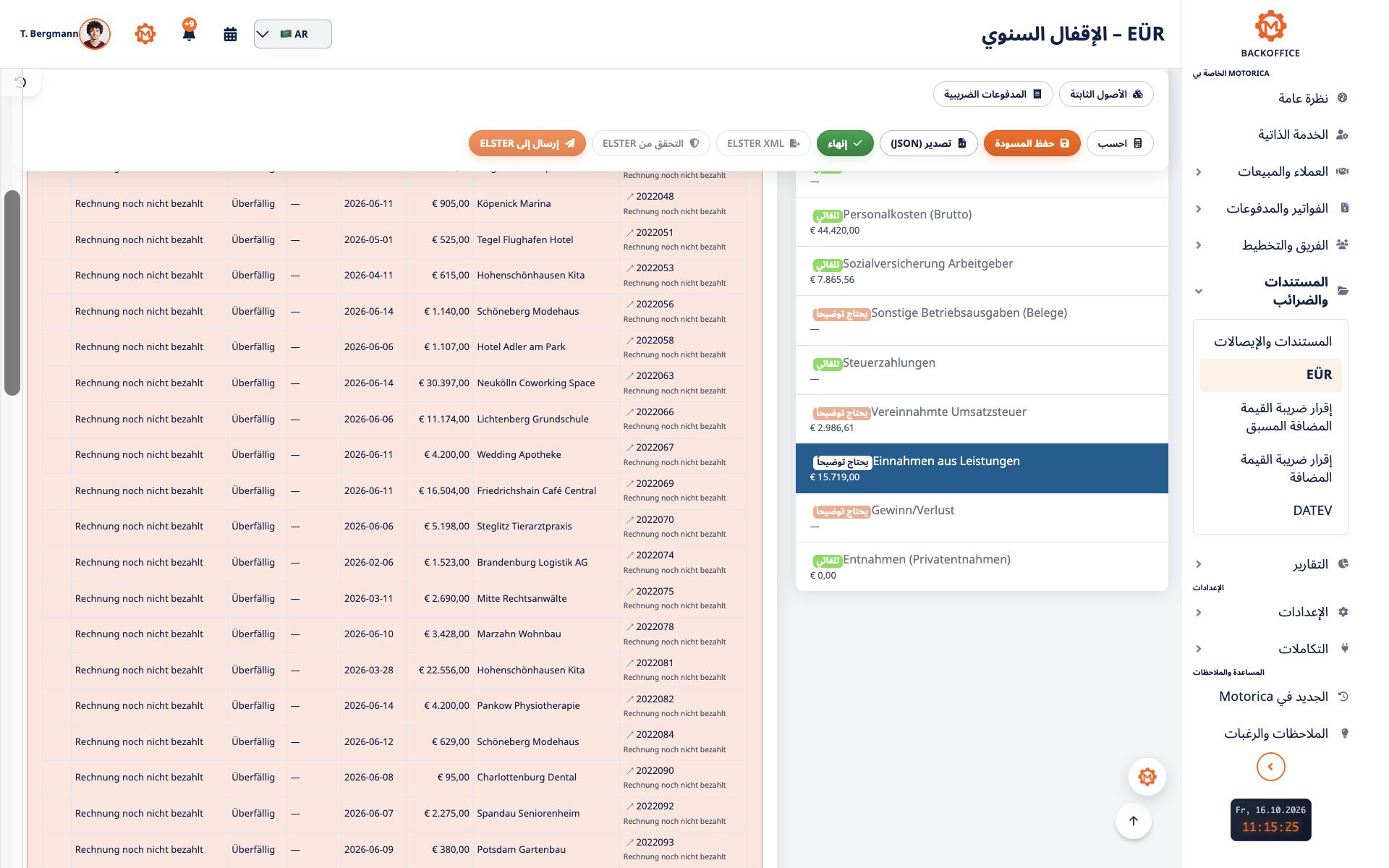
Task: Click the تصدير (JSON) export button
Action: [928, 143]
